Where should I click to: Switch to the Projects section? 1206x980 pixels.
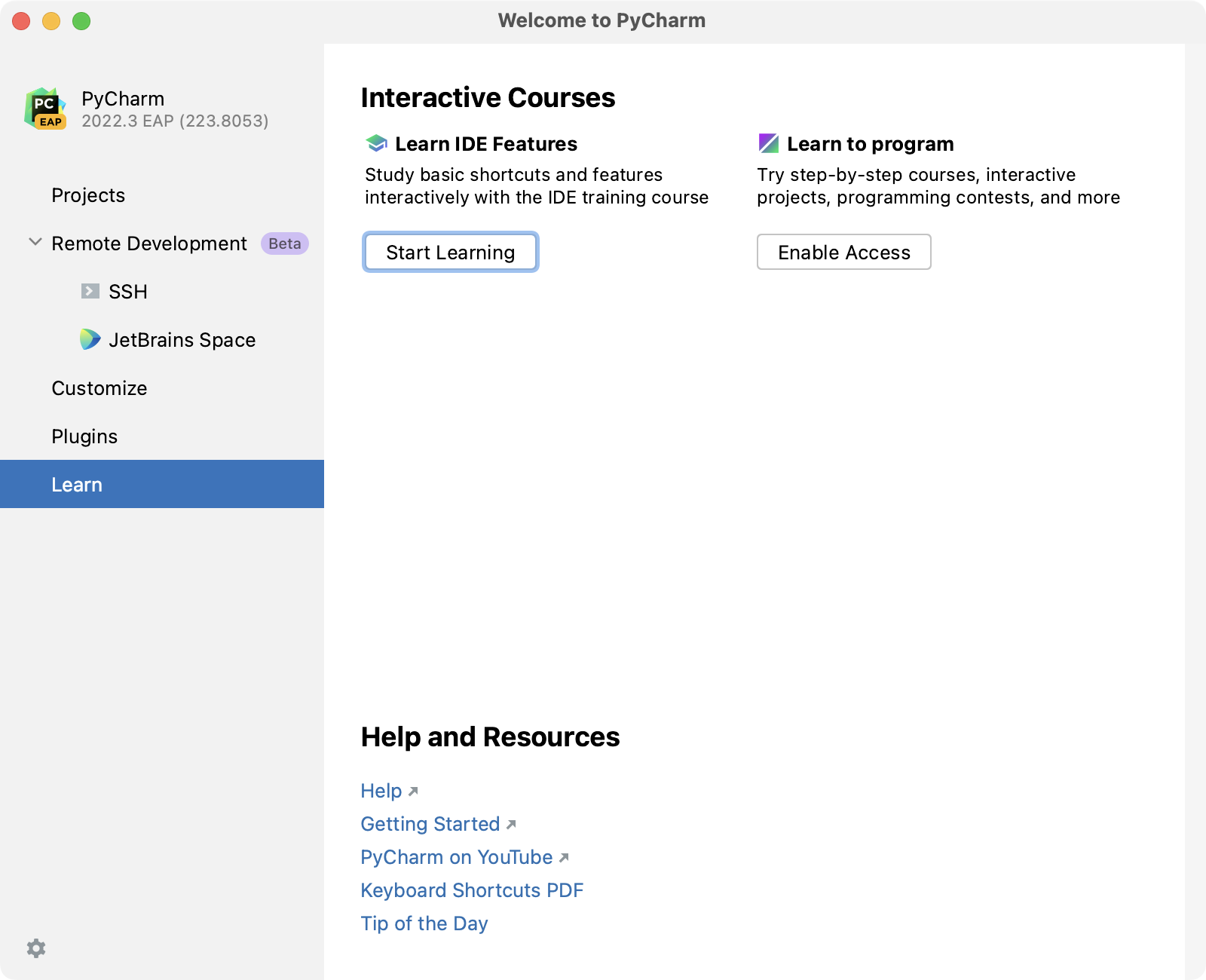(x=88, y=194)
